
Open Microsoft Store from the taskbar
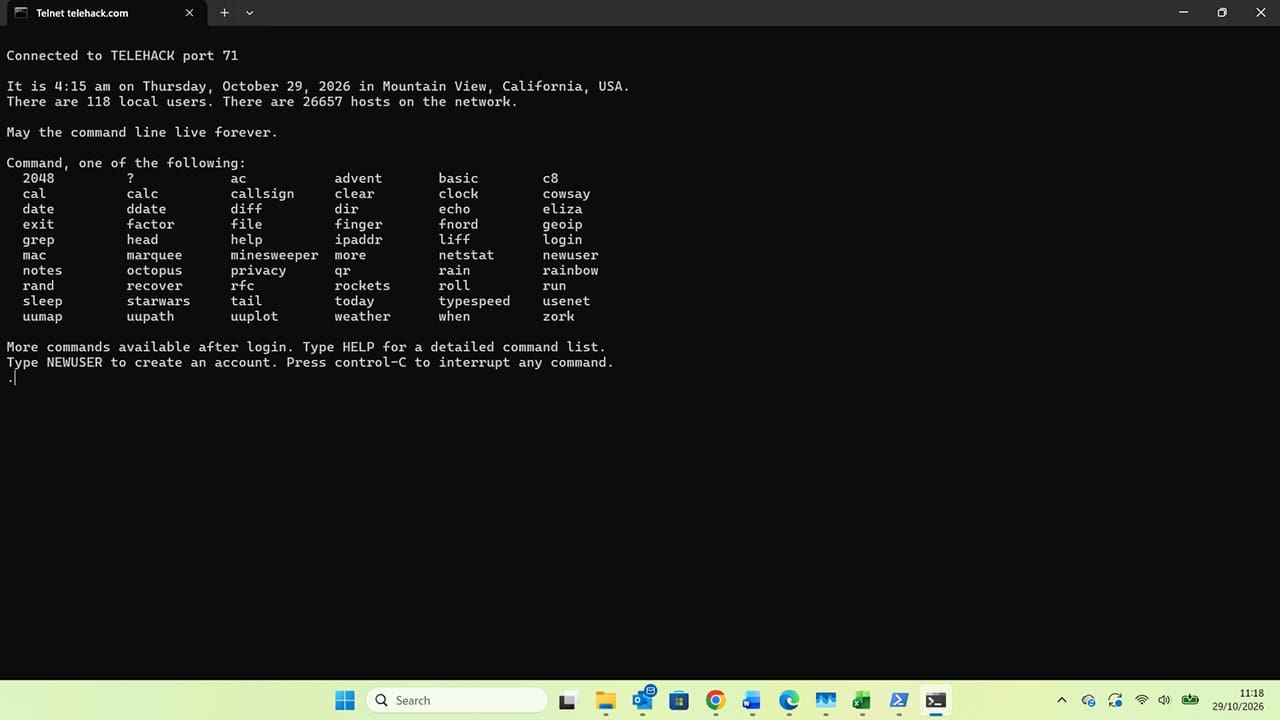tap(679, 701)
